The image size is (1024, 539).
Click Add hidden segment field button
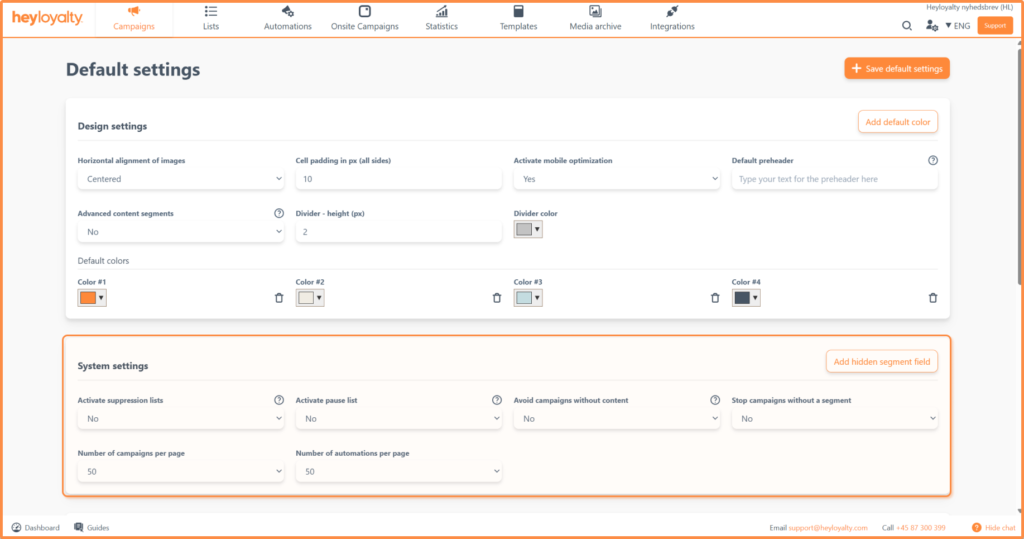coord(881,361)
